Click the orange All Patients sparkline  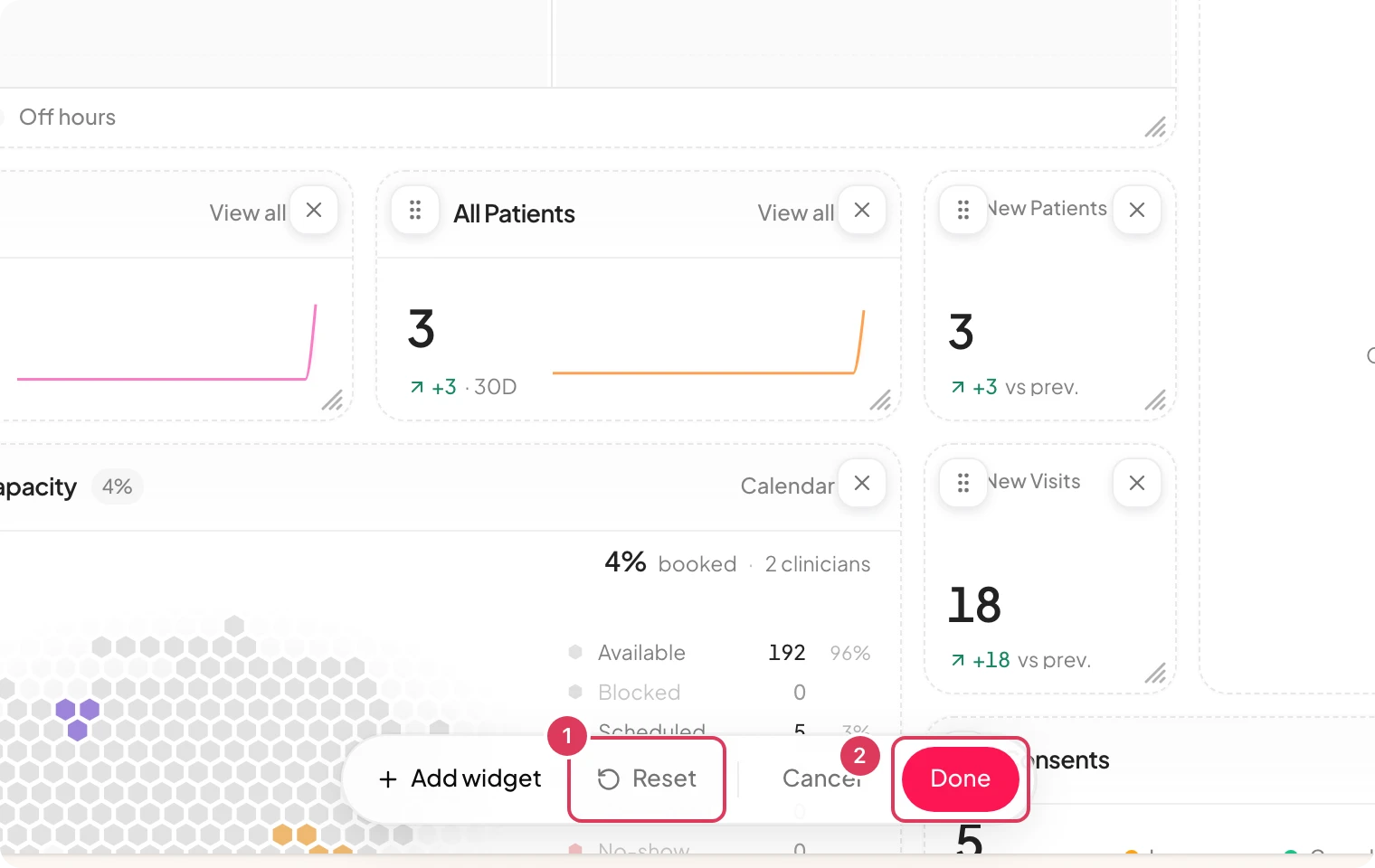coord(708,342)
